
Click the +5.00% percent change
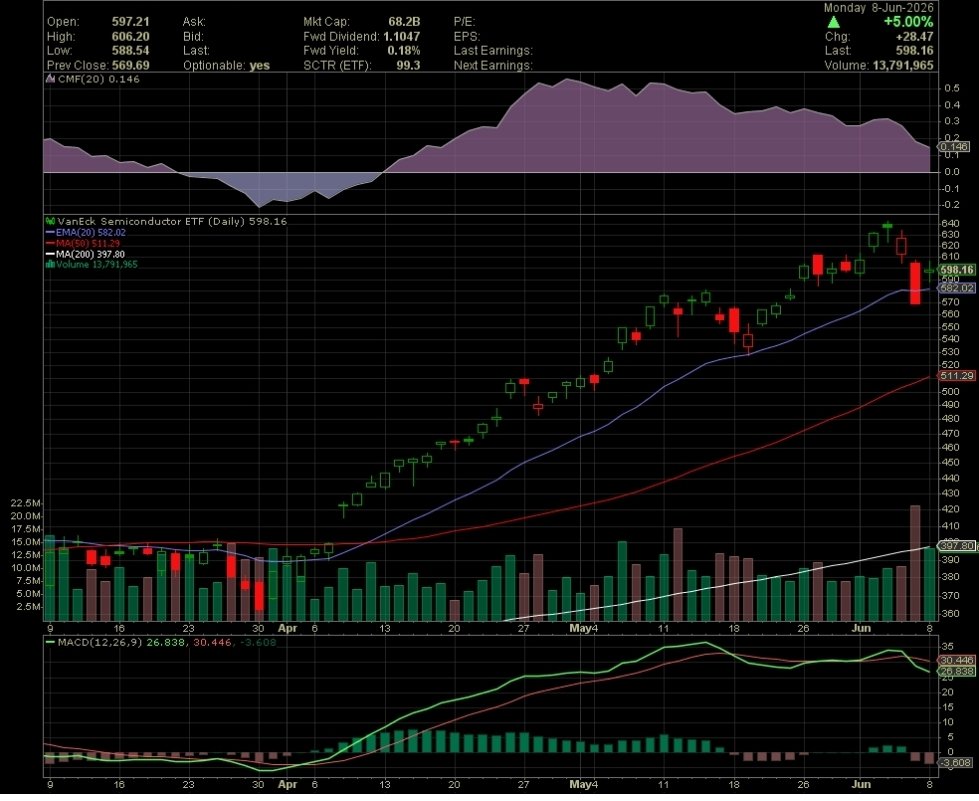[x=908, y=22]
